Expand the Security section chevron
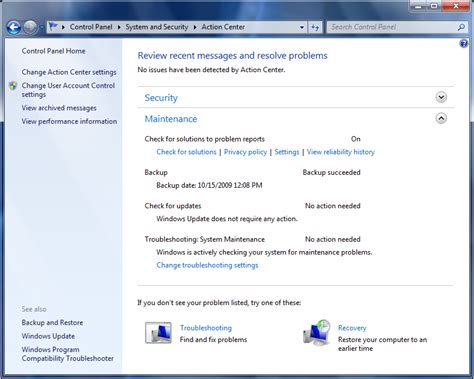This screenshot has width=474, height=379. click(x=441, y=97)
